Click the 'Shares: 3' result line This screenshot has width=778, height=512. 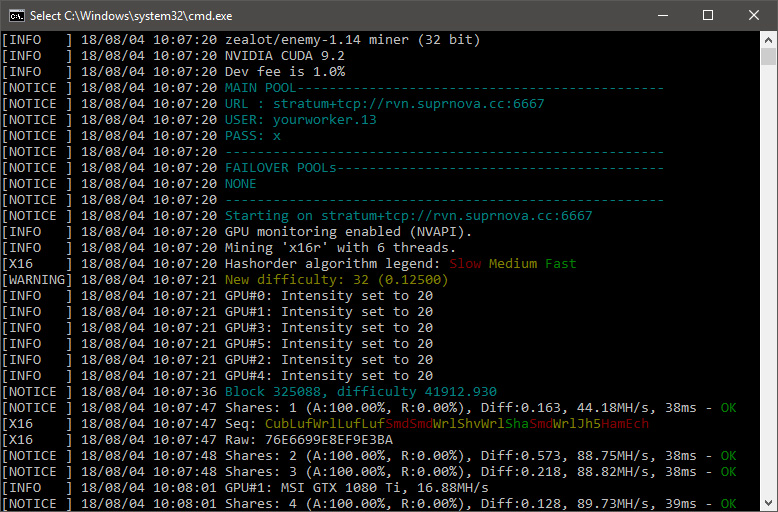[480, 471]
